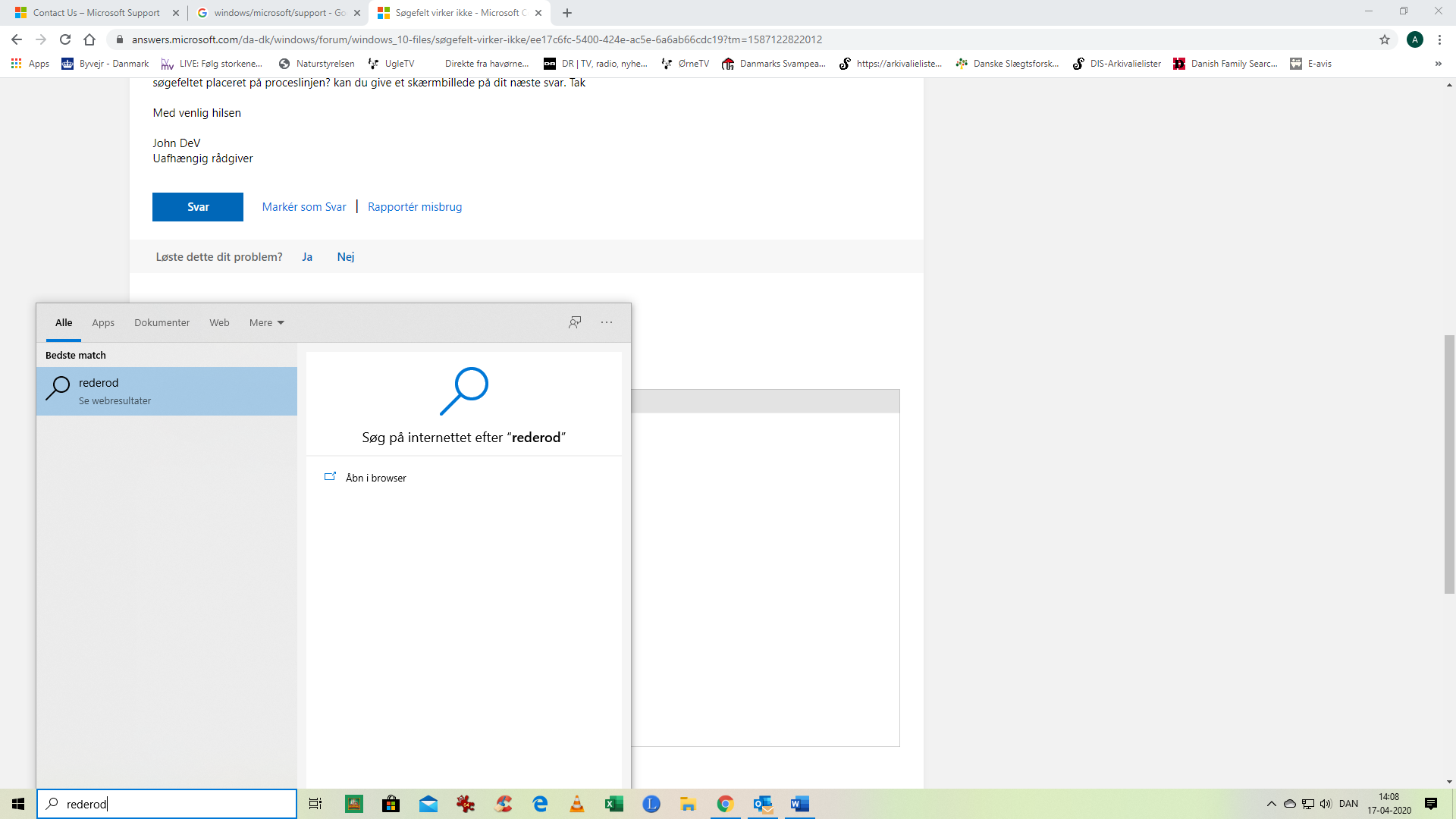Image resolution: width=1456 pixels, height=819 pixels.
Task: Open the action center notification icon
Action: point(1431,804)
